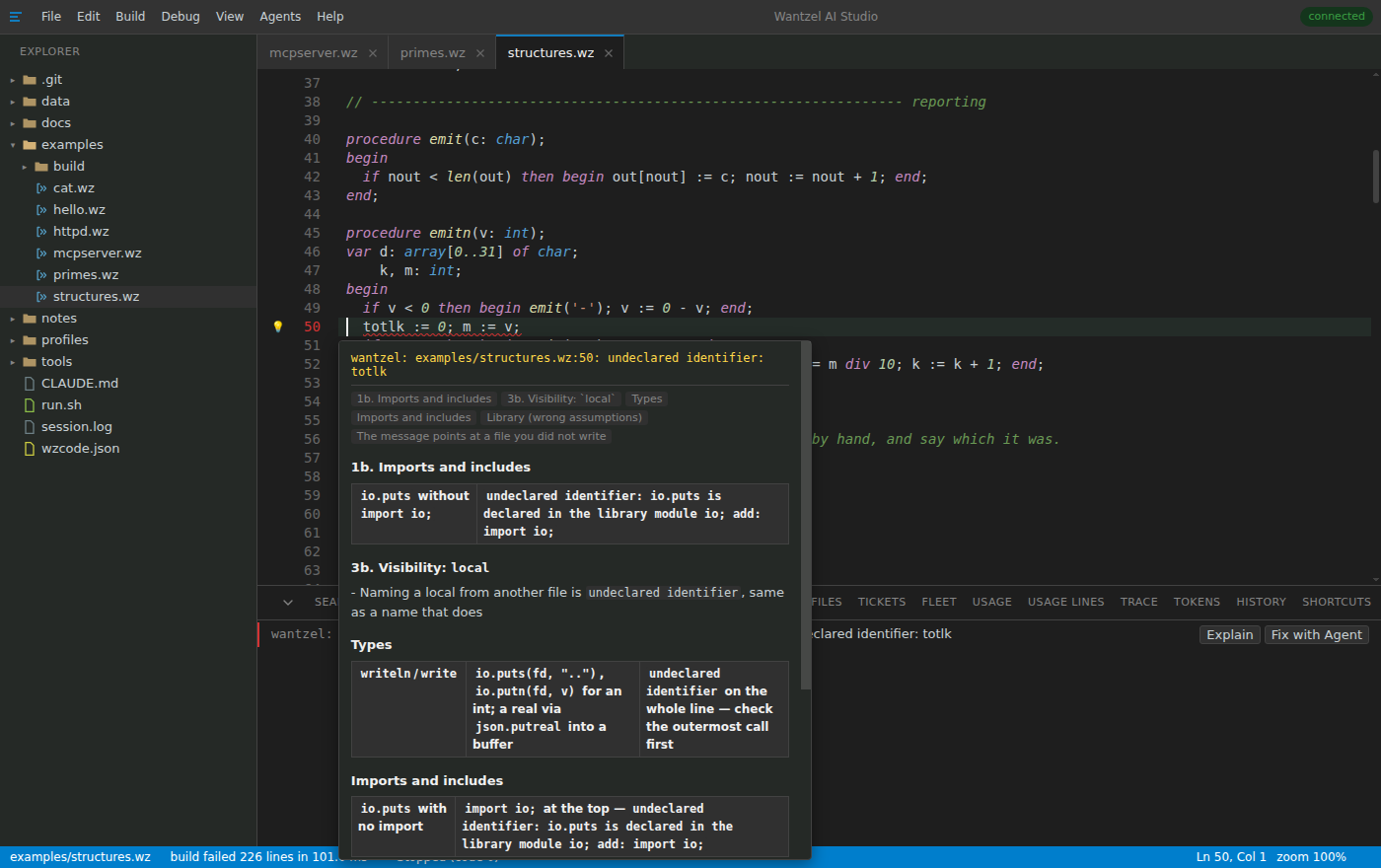The width and height of the screenshot is (1381, 868).
Task: Click the hello.wz file icon
Action: [41, 210]
